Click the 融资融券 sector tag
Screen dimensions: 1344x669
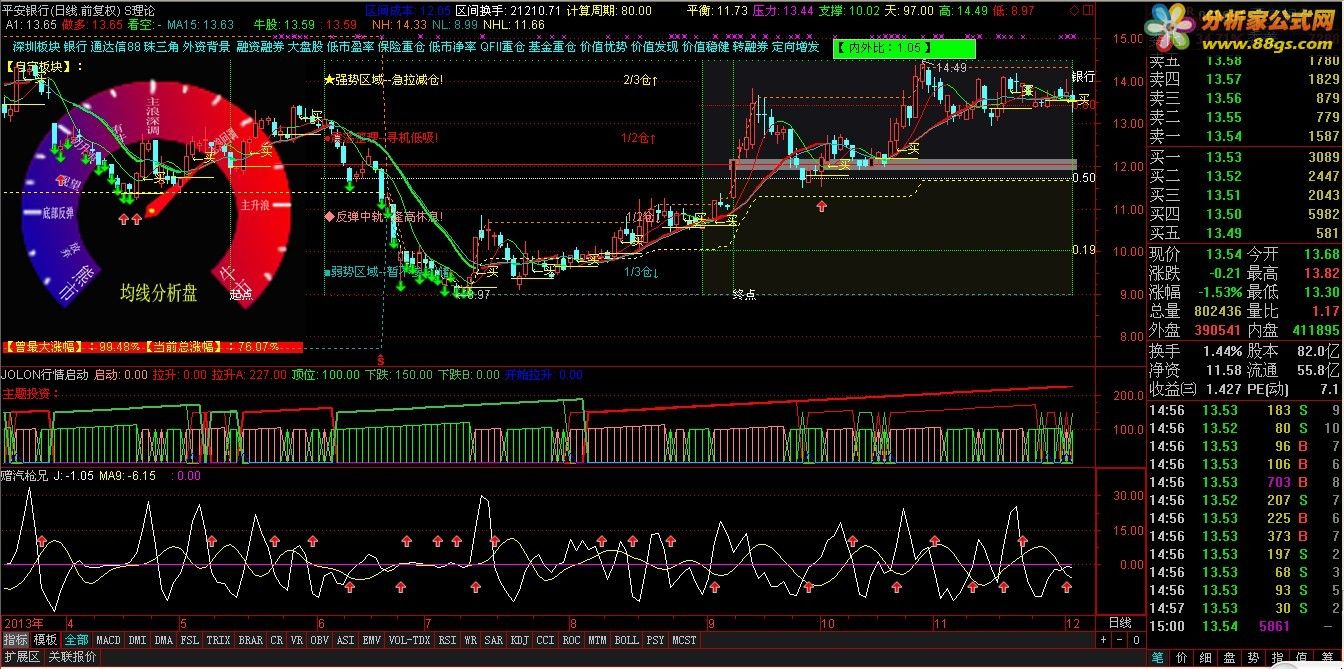click(260, 47)
